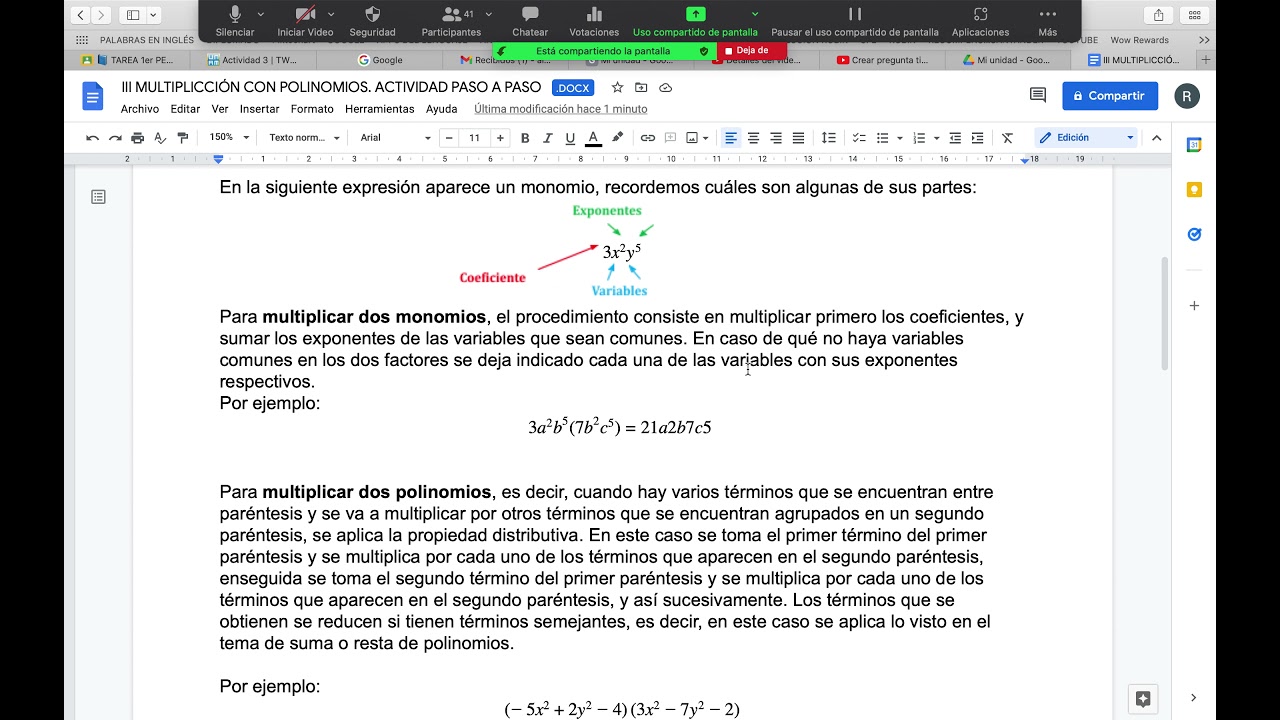
Task: Toggle underline formatting
Action: pyautogui.click(x=570, y=138)
